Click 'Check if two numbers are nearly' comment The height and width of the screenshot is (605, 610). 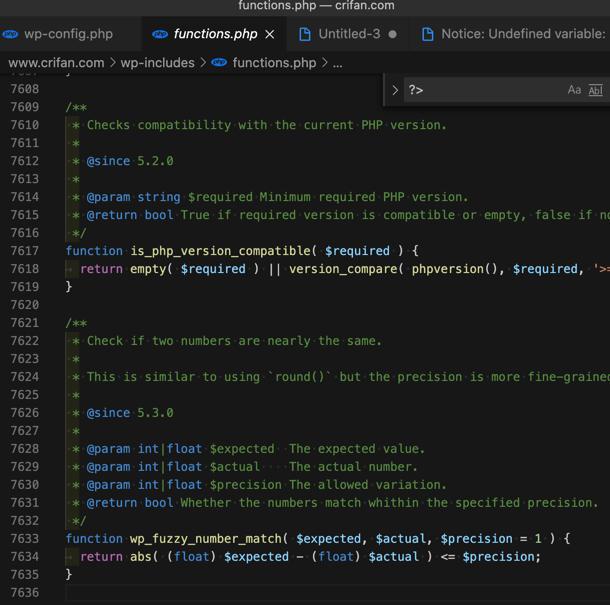198,341
